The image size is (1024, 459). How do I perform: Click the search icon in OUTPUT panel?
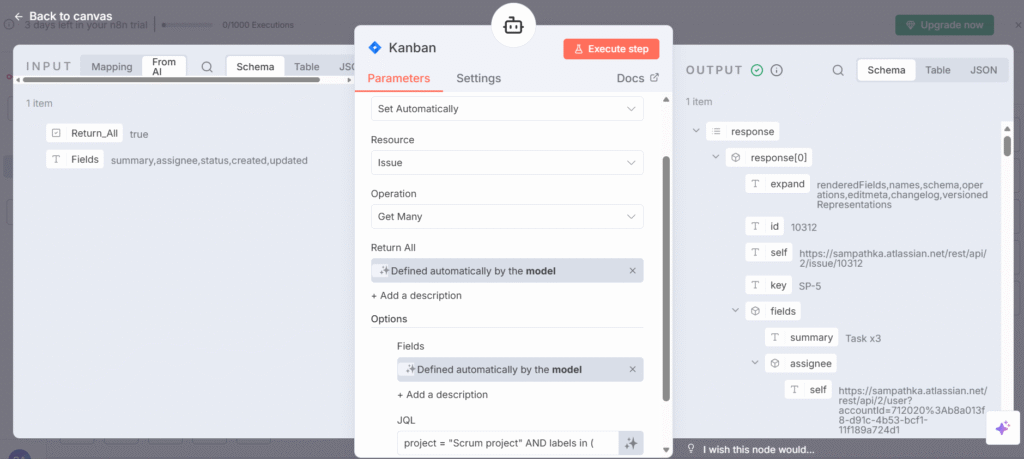pyautogui.click(x=838, y=70)
